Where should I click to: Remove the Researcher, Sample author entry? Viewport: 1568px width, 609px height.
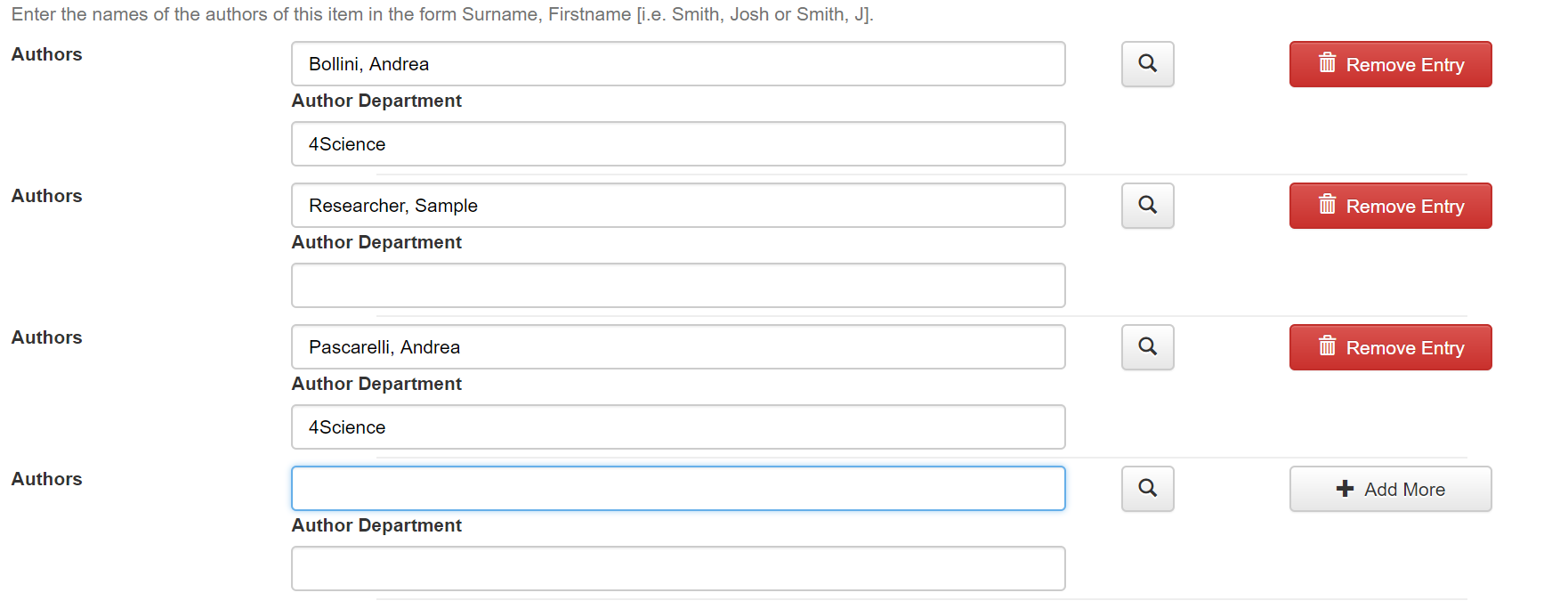point(1390,206)
